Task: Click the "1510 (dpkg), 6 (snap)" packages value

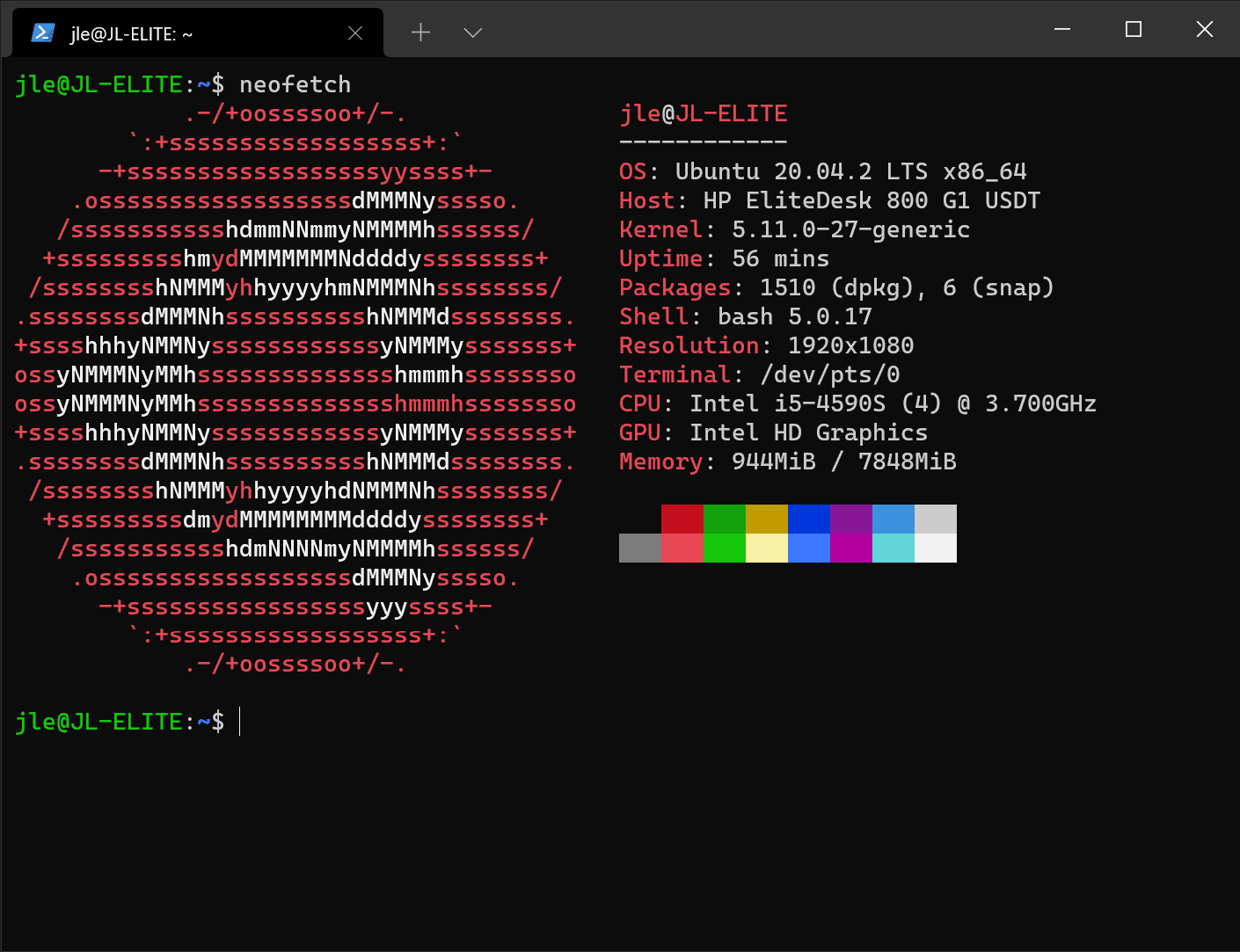Action: [x=908, y=287]
